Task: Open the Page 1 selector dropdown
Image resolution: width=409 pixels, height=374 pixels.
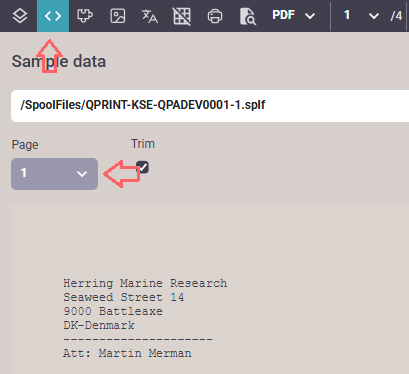Action: click(x=54, y=174)
